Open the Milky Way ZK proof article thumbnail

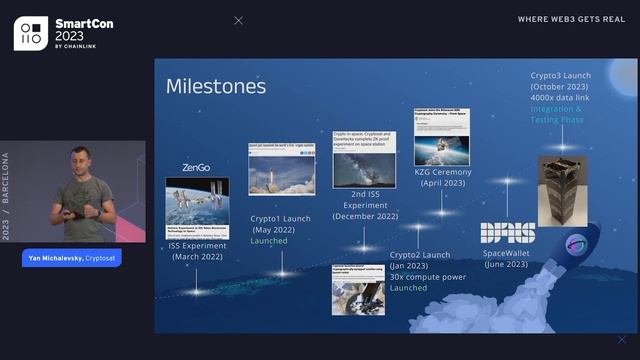point(364,160)
